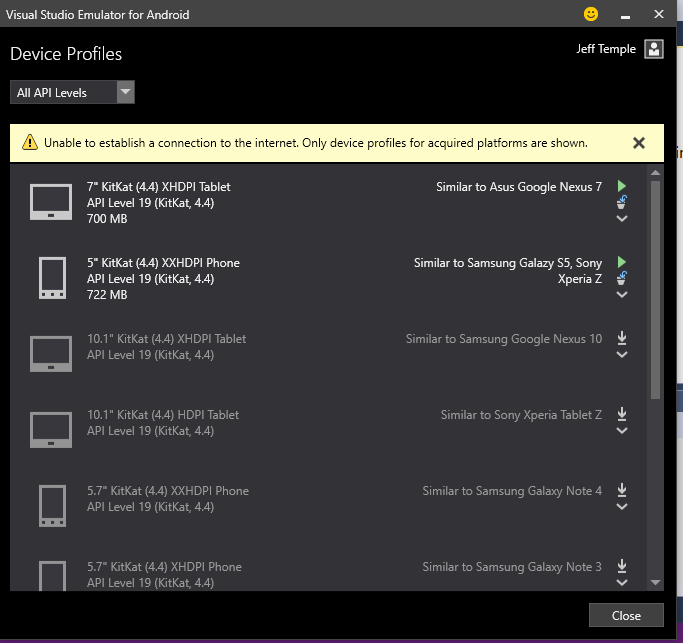683x643 pixels.
Task: Select the 5.7" XXHDPI Phone device icon
Action: pyautogui.click(x=52, y=506)
